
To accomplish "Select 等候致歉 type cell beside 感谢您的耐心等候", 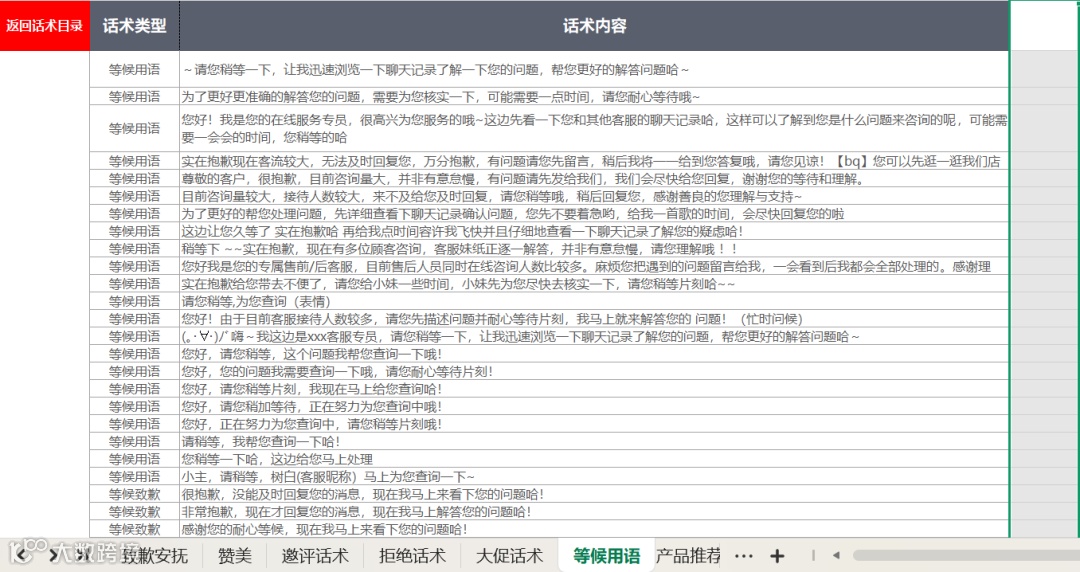I will 134,529.
